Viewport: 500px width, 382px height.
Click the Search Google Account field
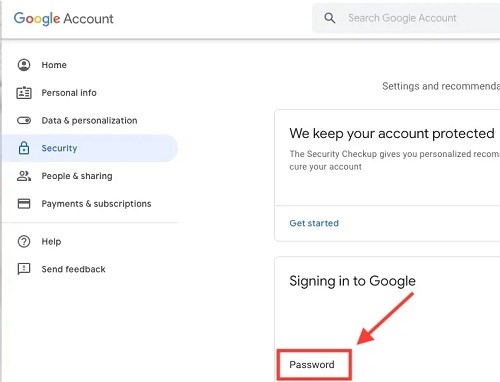tap(406, 18)
